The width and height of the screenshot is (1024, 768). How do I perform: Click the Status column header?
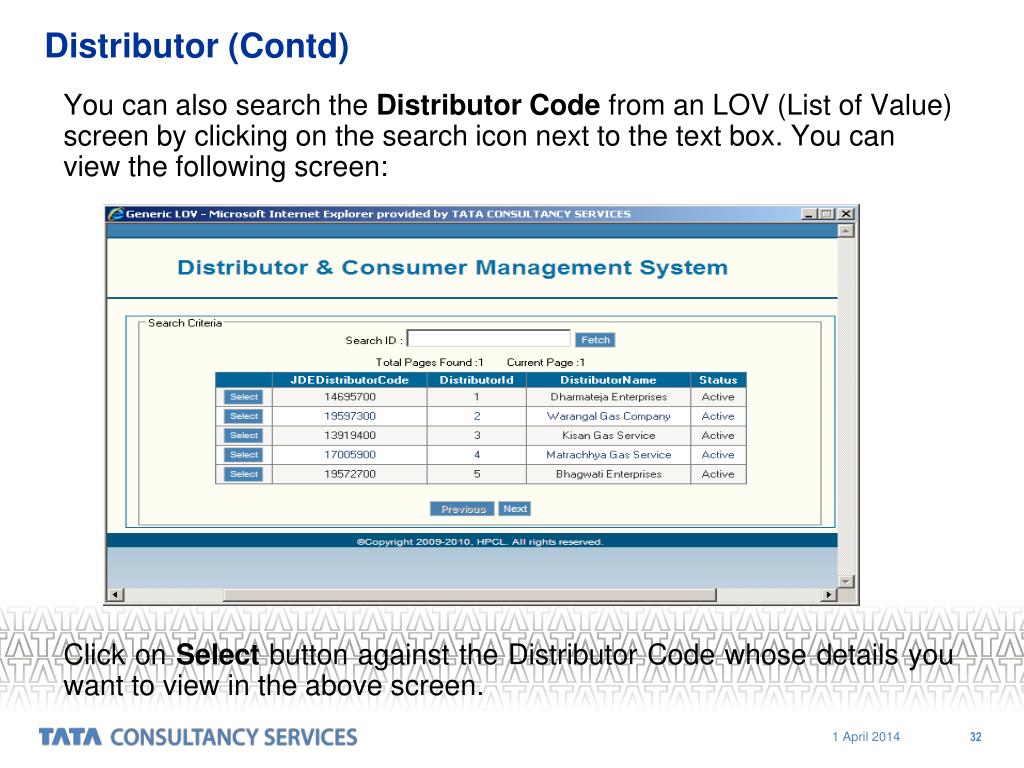pos(718,380)
